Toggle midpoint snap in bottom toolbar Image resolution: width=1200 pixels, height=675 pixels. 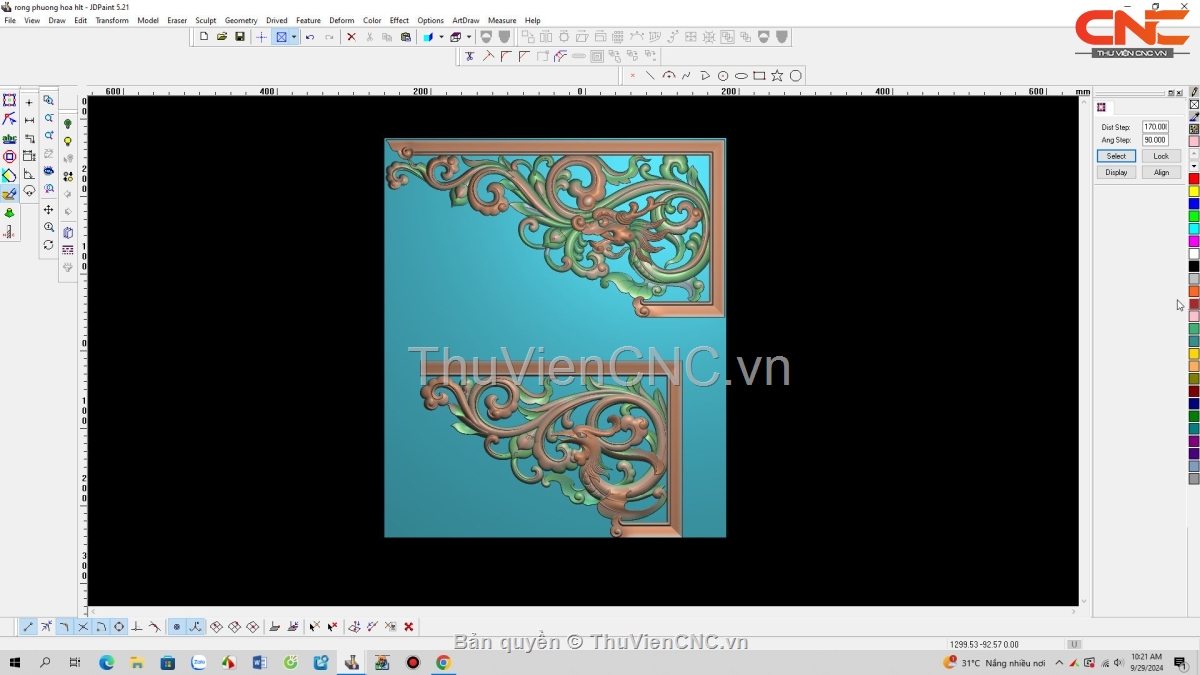46,627
